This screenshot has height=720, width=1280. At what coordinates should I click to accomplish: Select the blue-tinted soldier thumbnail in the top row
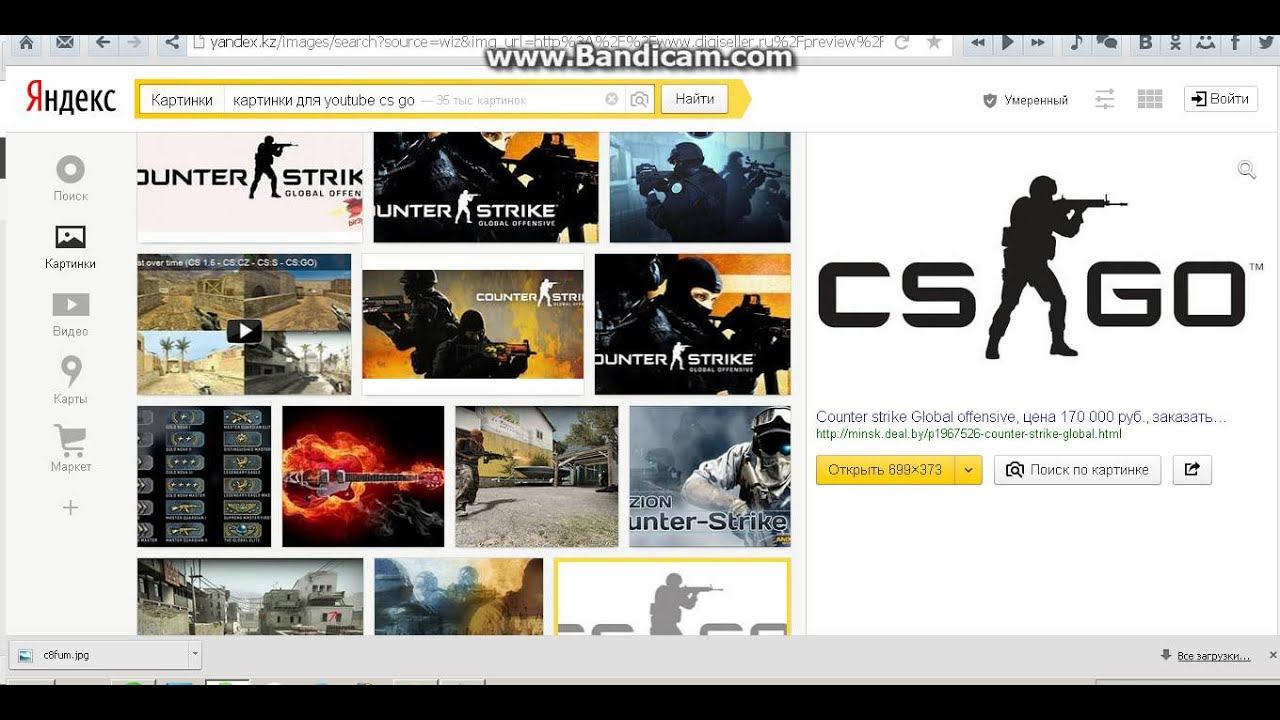[700, 187]
